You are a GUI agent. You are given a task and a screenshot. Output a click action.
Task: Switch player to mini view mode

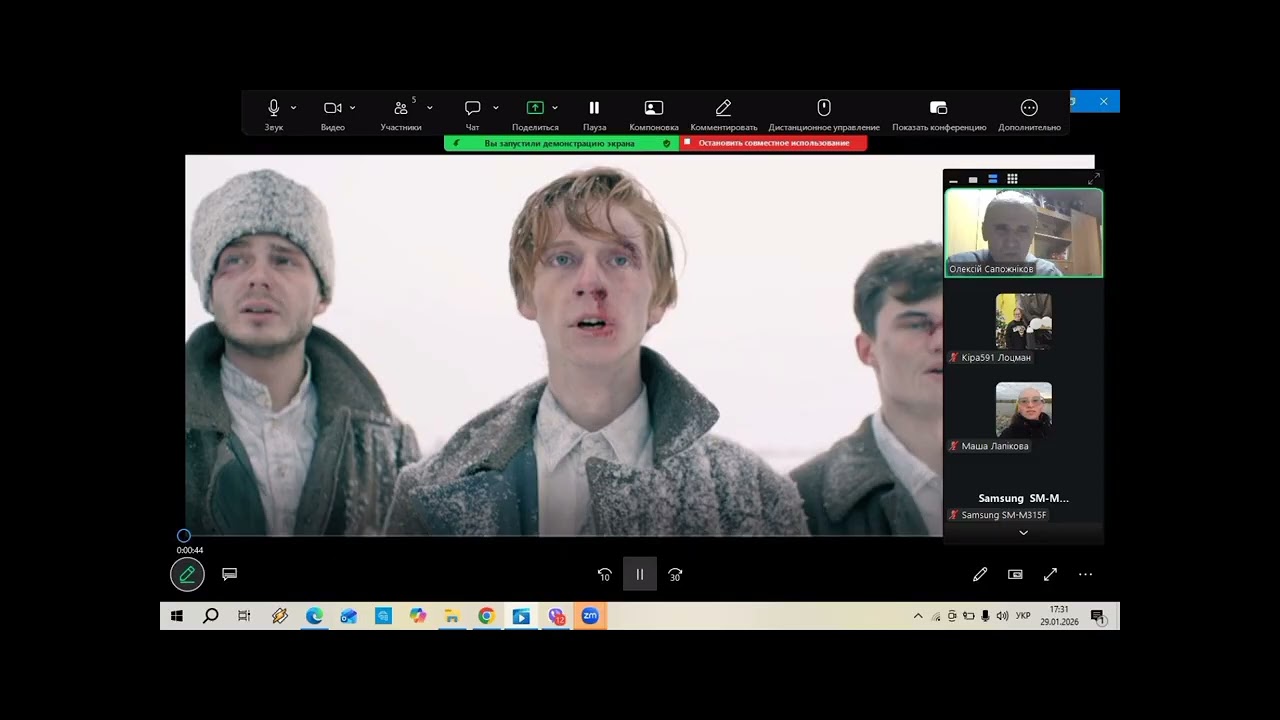[1015, 574]
